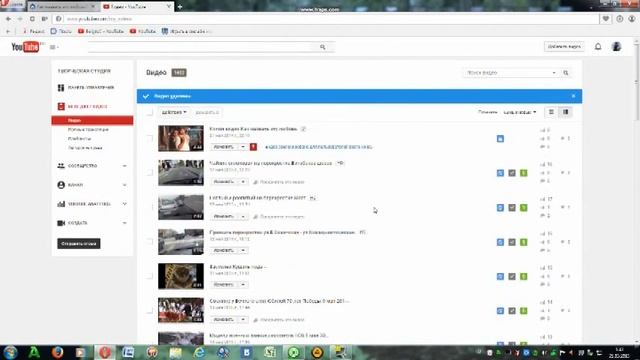Tick checkbox of first video row
The height and width of the screenshot is (360, 640).
pos(149,138)
